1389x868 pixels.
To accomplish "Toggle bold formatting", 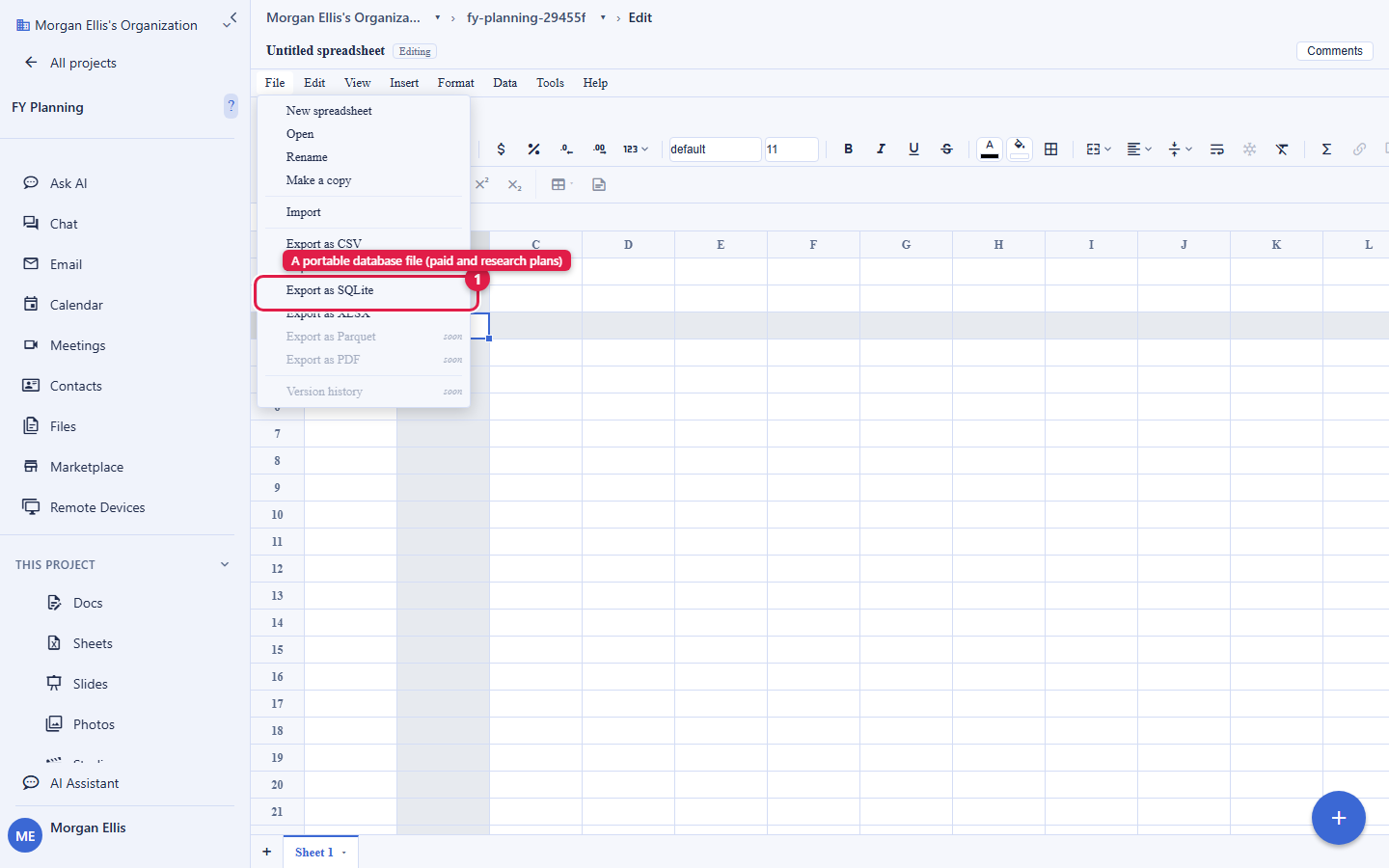I will (848, 149).
